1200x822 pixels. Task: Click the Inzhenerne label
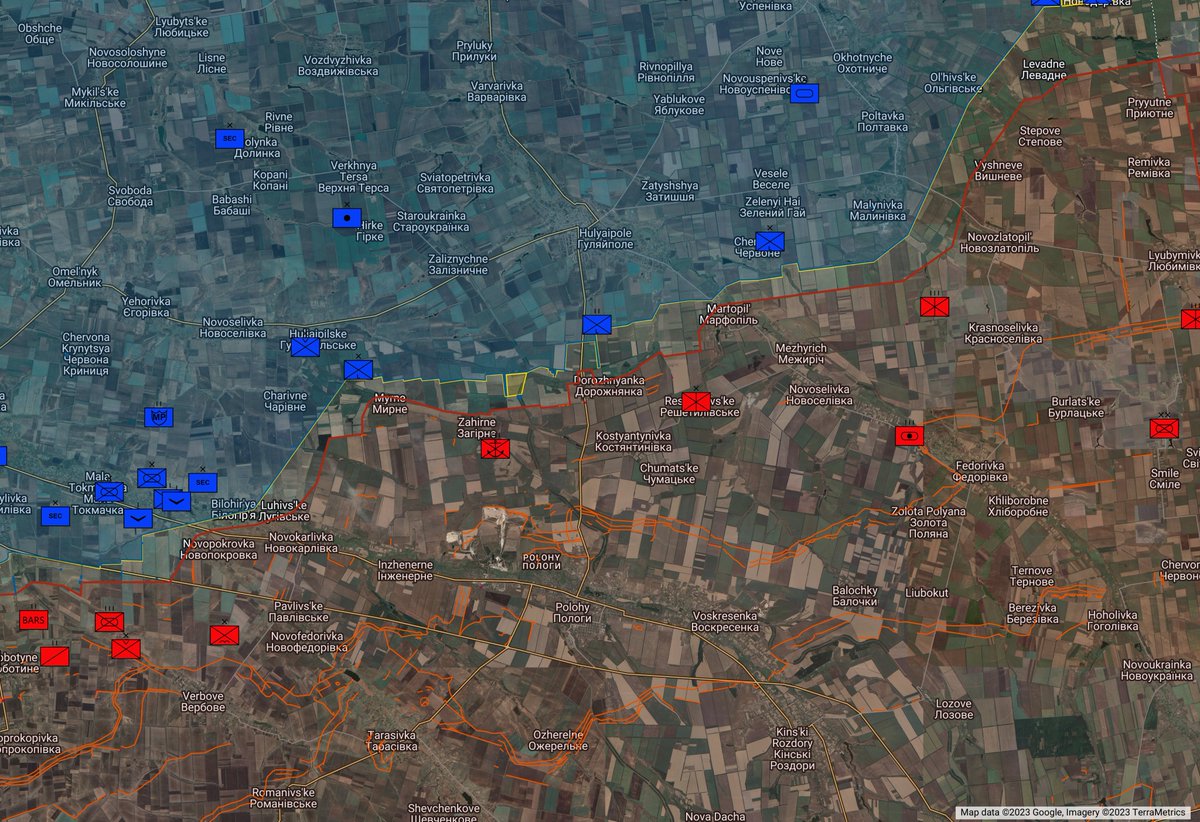(x=405, y=571)
